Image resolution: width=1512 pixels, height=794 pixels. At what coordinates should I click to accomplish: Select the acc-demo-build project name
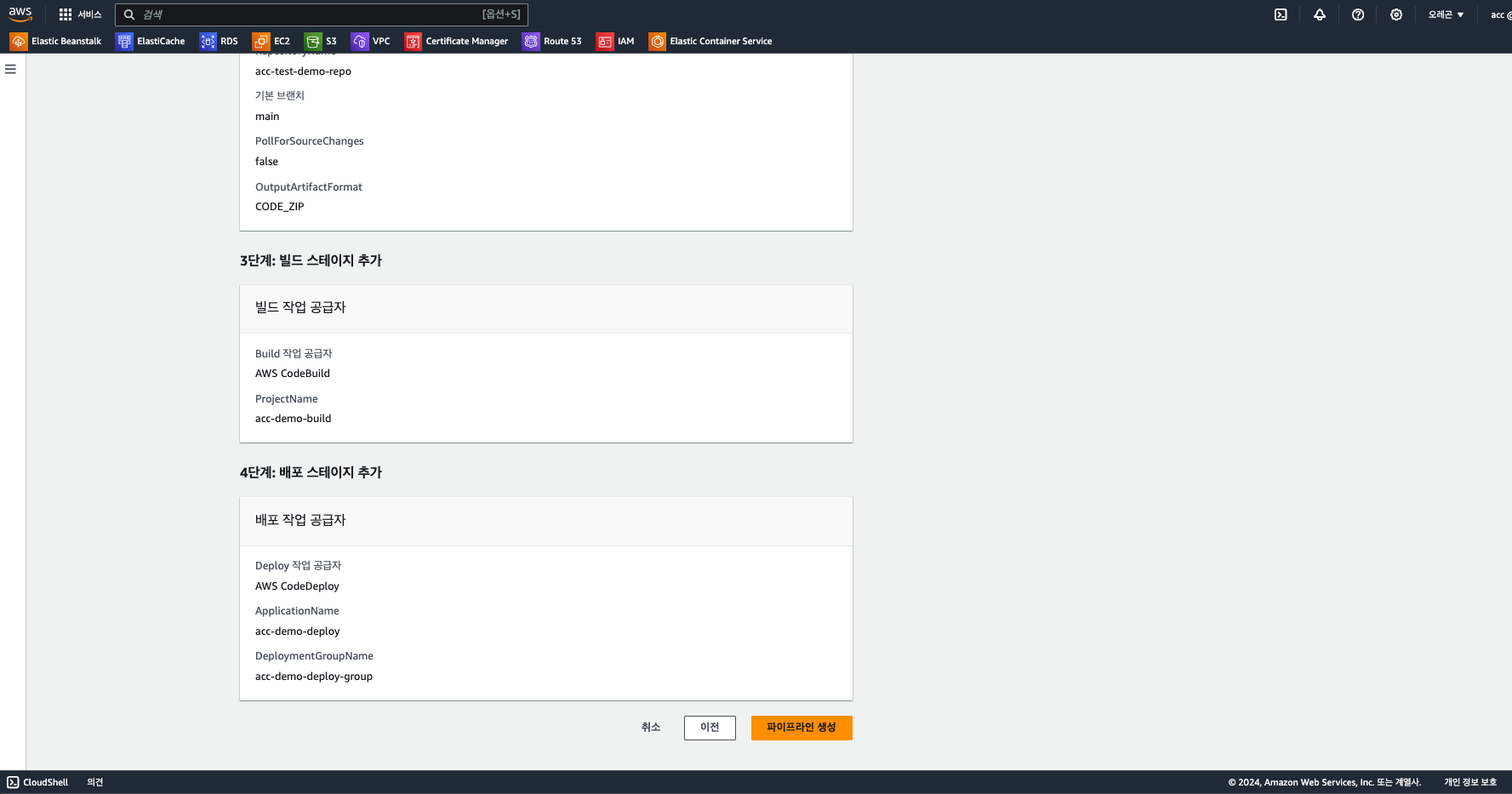click(294, 419)
